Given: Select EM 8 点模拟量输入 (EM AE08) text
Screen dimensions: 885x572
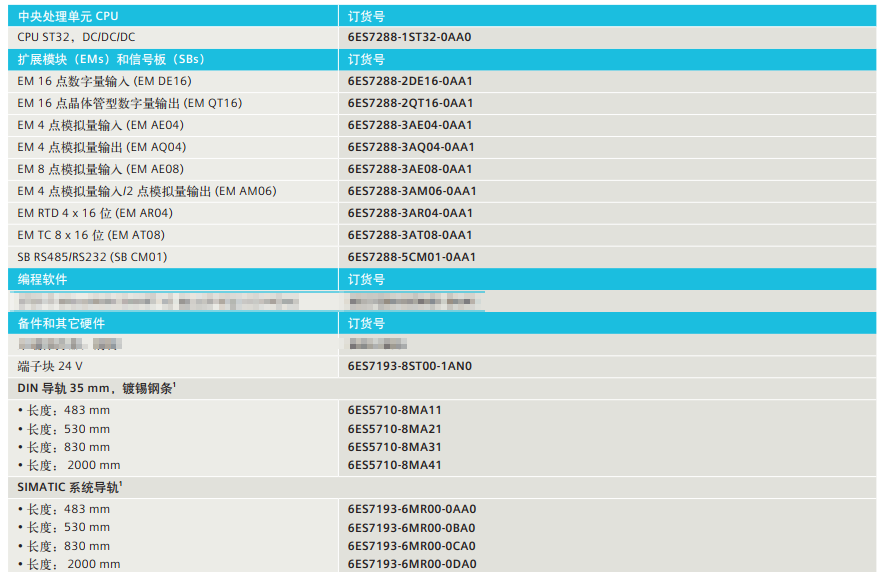Looking at the screenshot, I should (100, 169).
